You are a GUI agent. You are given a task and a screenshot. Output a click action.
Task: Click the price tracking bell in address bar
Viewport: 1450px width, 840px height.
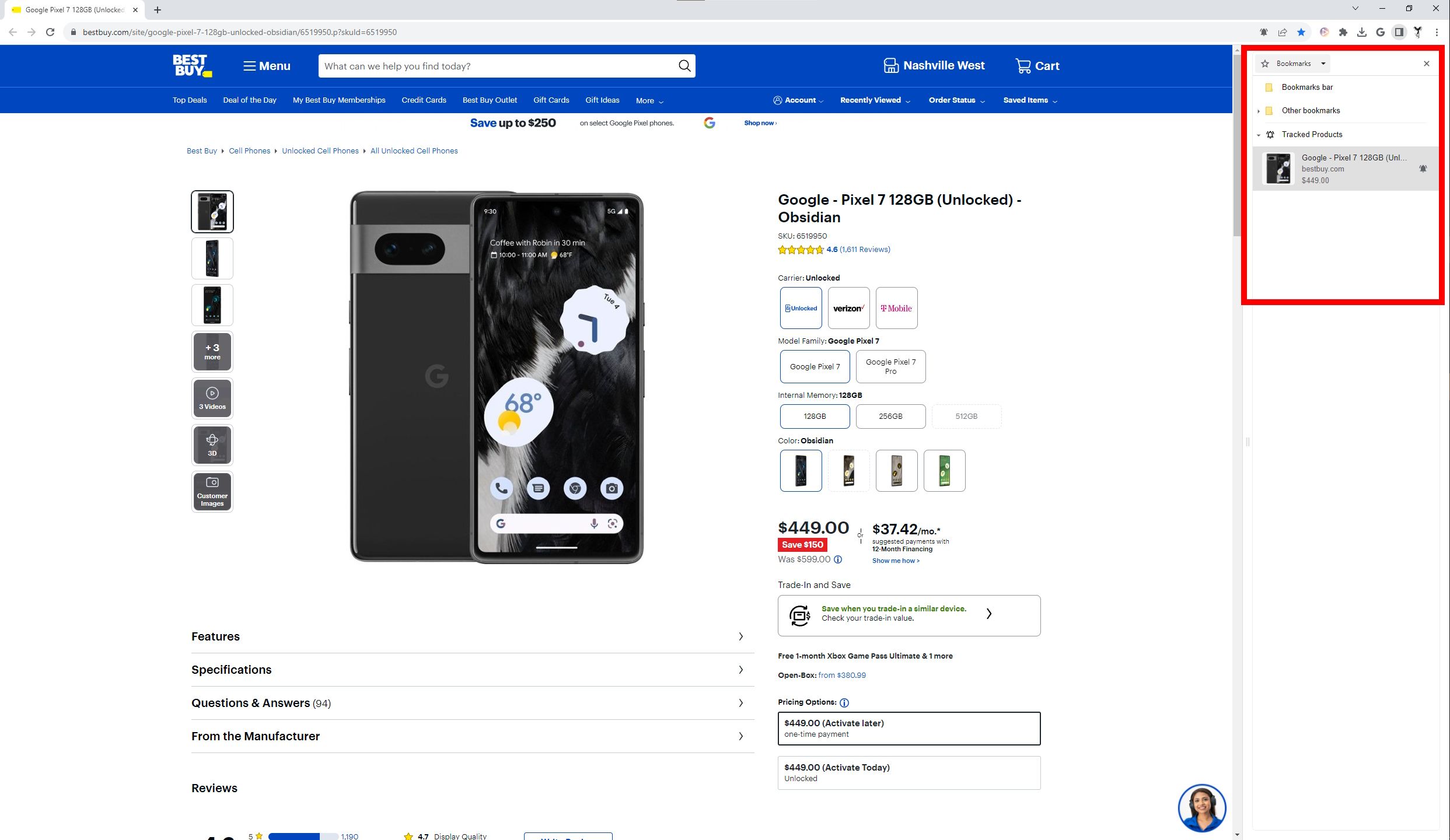point(1263,32)
